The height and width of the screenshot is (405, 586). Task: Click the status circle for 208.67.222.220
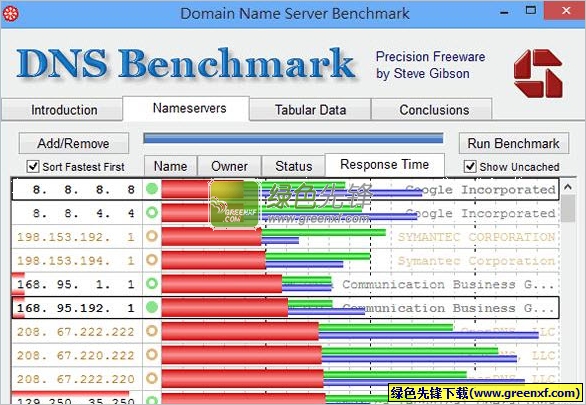[152, 378]
